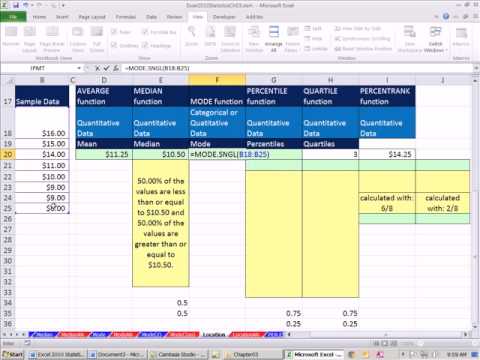Open Document3 taskbar window
The image size is (480, 360).
point(118,354)
